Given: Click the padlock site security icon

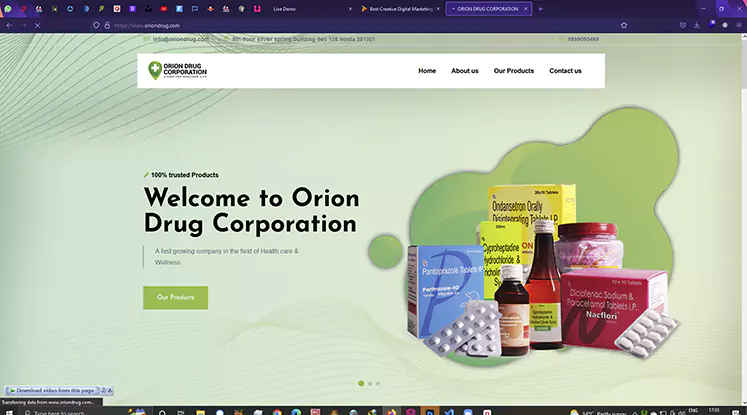Looking at the screenshot, I should 107,25.
